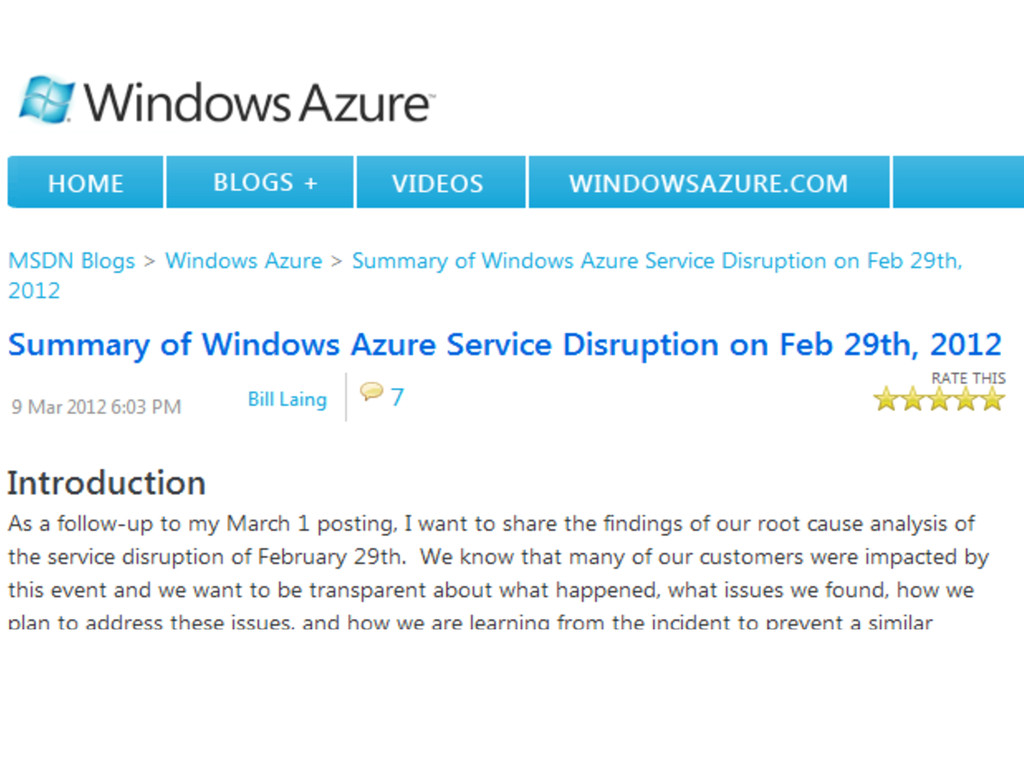Open the article headline link

[504, 345]
